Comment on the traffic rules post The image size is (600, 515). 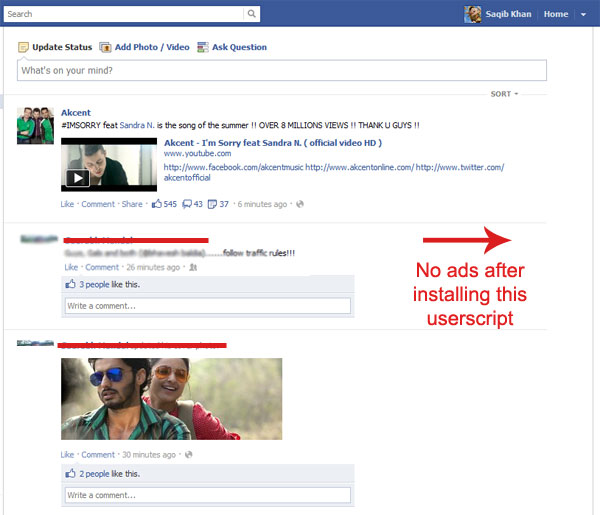pyautogui.click(x=102, y=267)
